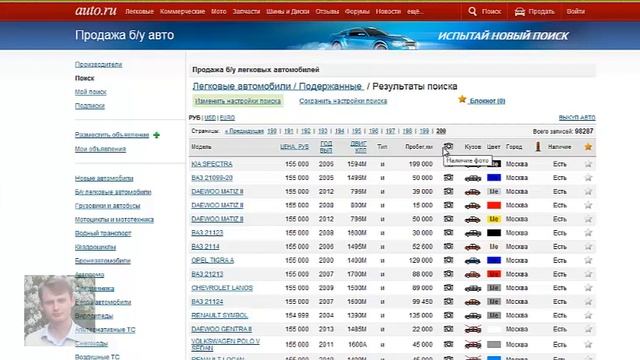Click body type car icon in OPEL TIGRA A row

(x=473, y=260)
